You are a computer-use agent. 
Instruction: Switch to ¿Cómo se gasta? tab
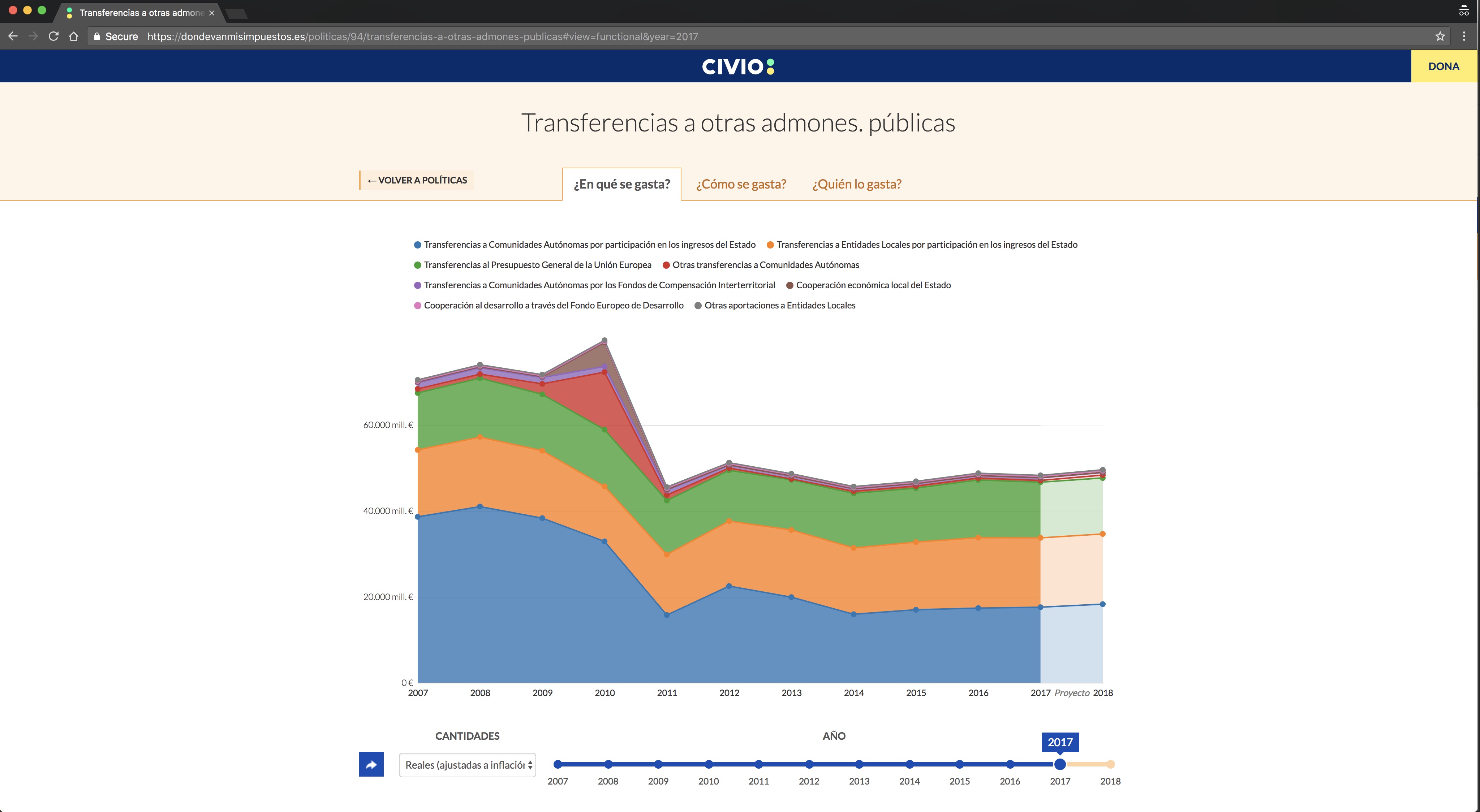pos(741,184)
